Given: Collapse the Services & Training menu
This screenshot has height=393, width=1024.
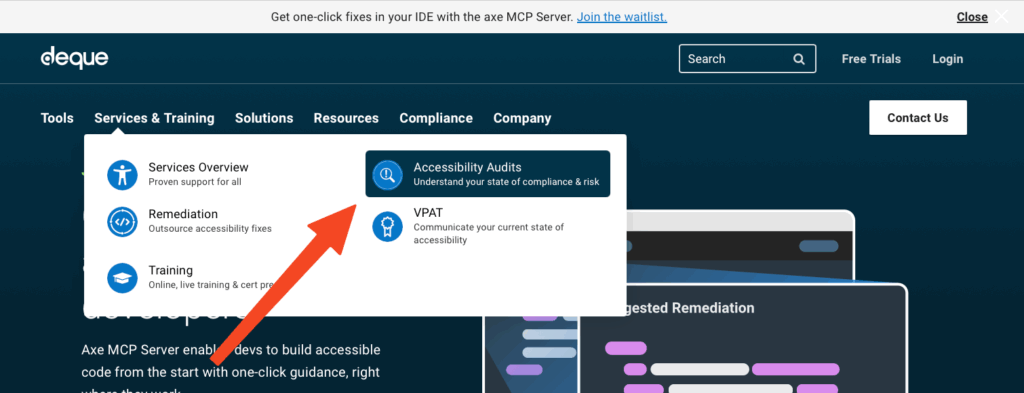Looking at the screenshot, I should tap(154, 118).
